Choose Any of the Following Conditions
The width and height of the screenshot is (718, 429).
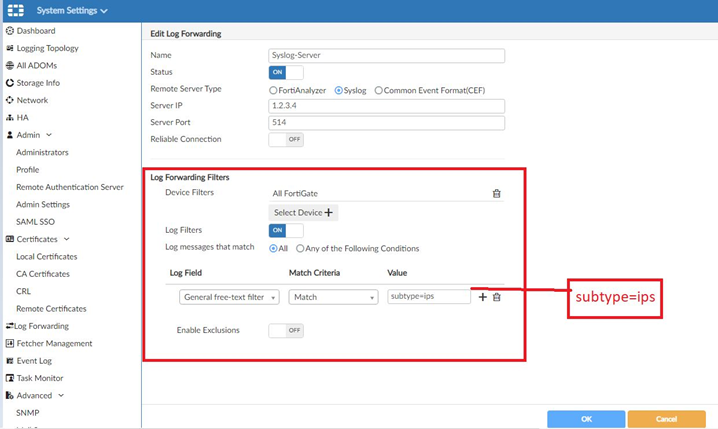pos(300,248)
